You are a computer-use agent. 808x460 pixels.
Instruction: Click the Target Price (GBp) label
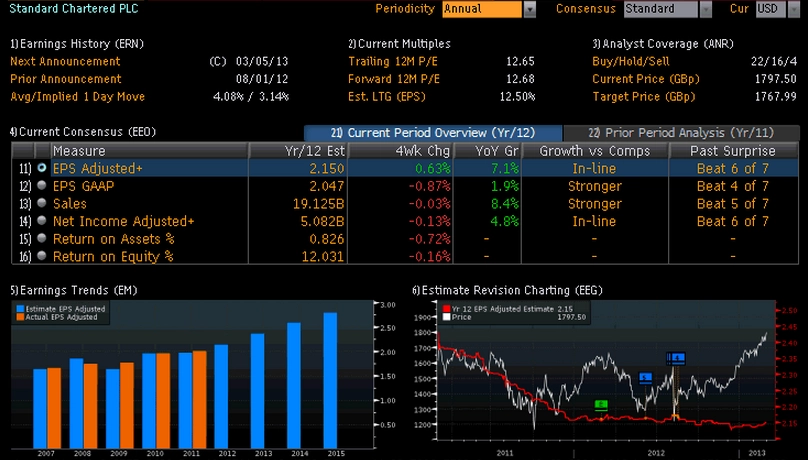point(644,96)
